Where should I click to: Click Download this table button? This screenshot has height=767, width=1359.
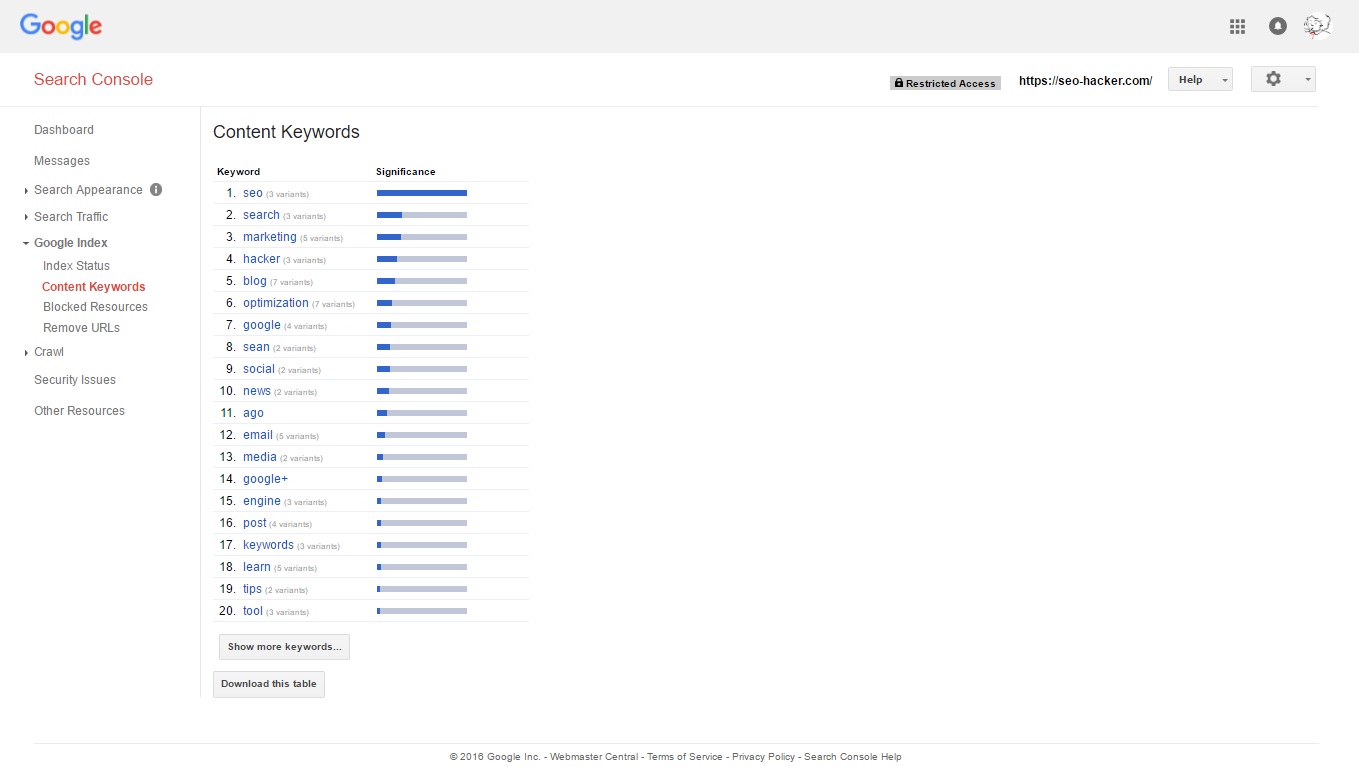(x=268, y=684)
